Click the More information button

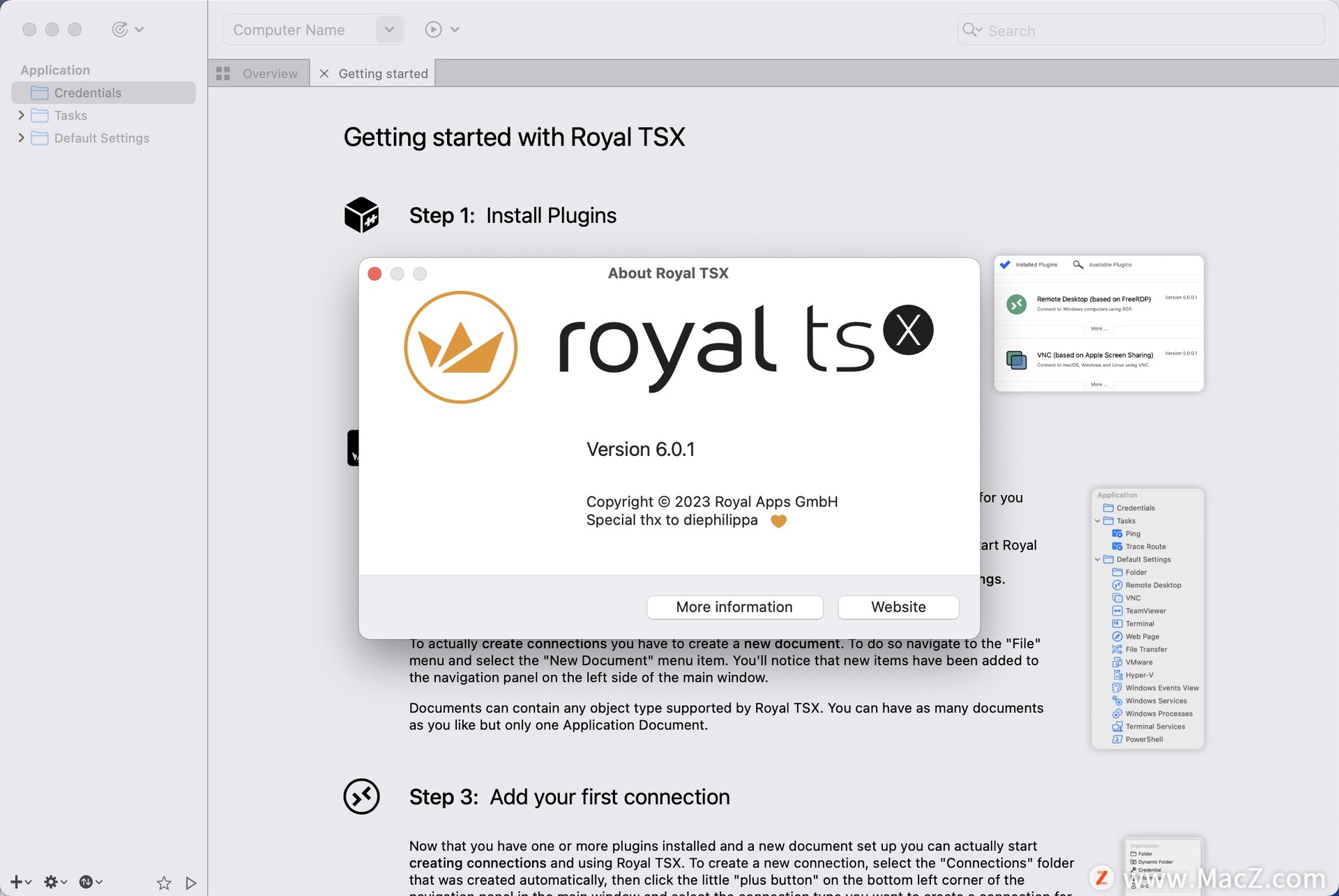point(734,607)
